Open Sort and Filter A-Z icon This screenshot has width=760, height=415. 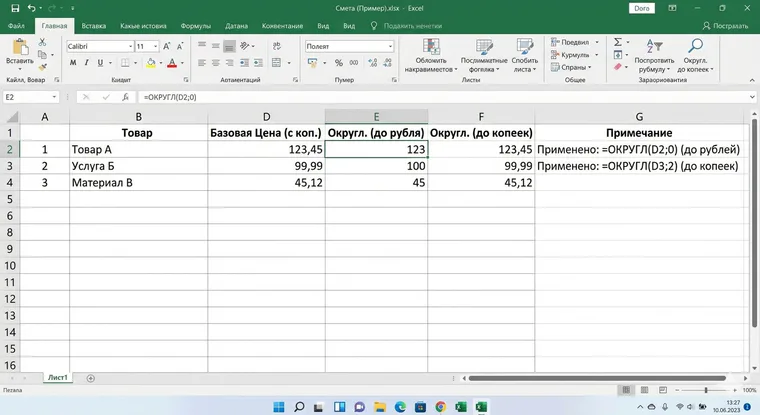(x=654, y=46)
